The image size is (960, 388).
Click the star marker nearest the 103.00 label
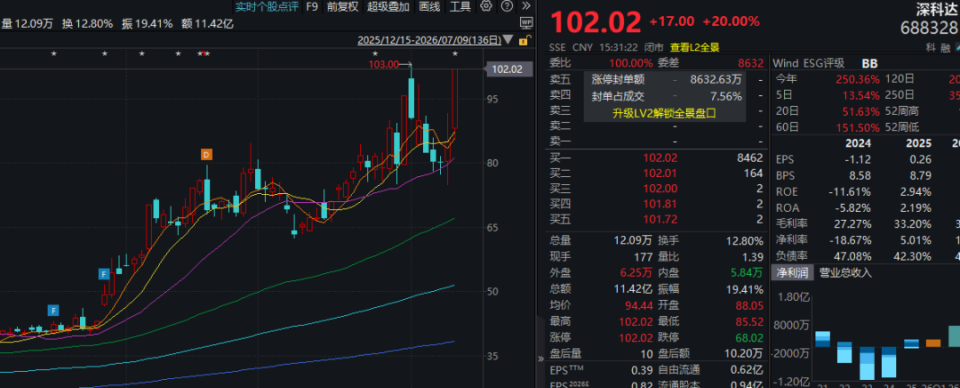click(x=375, y=54)
